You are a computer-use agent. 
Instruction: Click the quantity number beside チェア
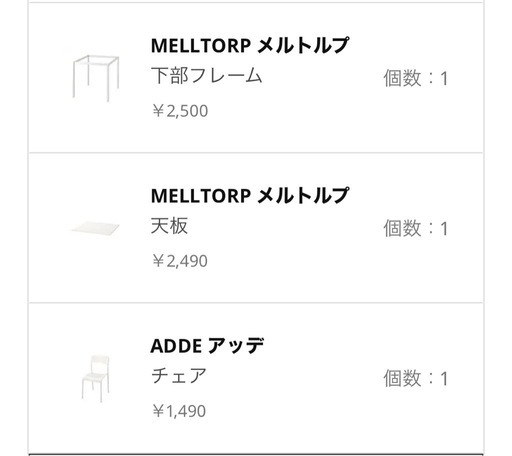444,379
